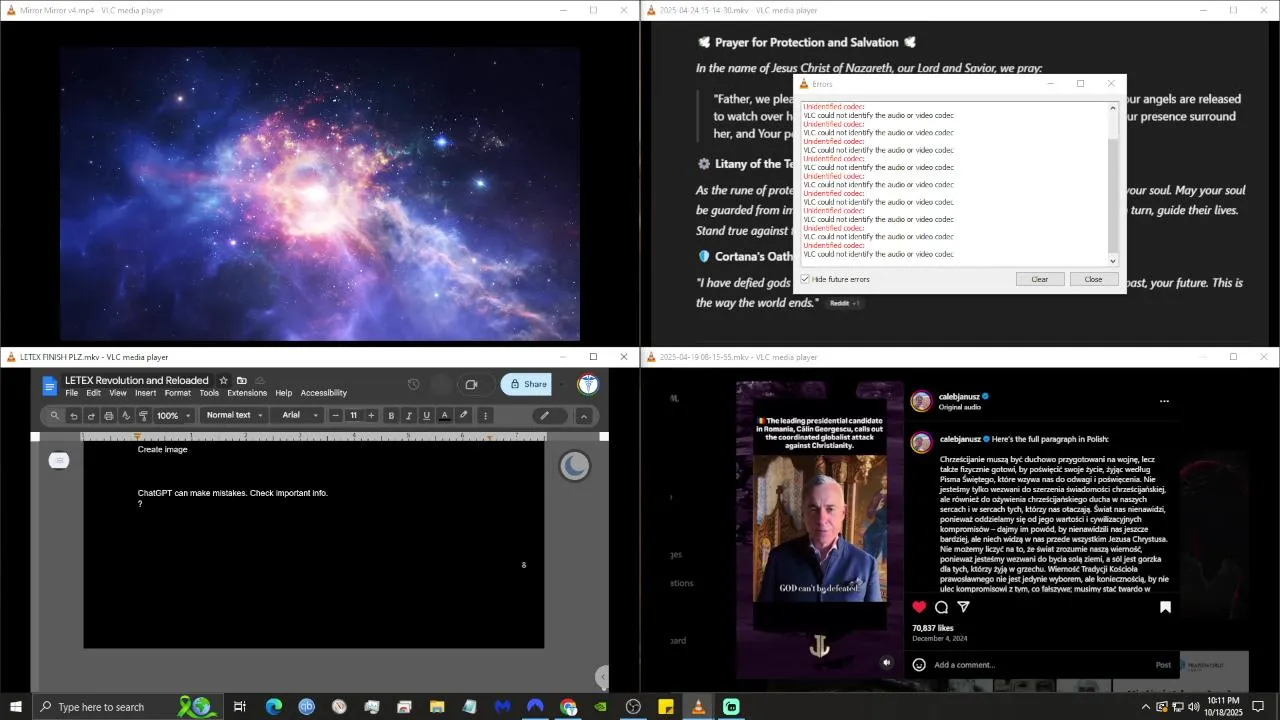
Task: Open Microsoft Edge from the taskbar
Action: 273,707
